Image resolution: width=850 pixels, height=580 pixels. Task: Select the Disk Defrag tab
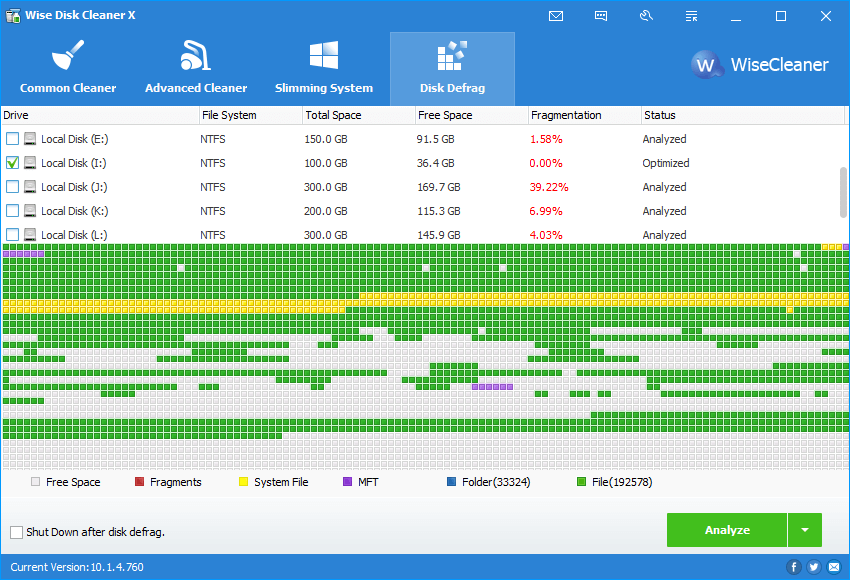(x=452, y=68)
